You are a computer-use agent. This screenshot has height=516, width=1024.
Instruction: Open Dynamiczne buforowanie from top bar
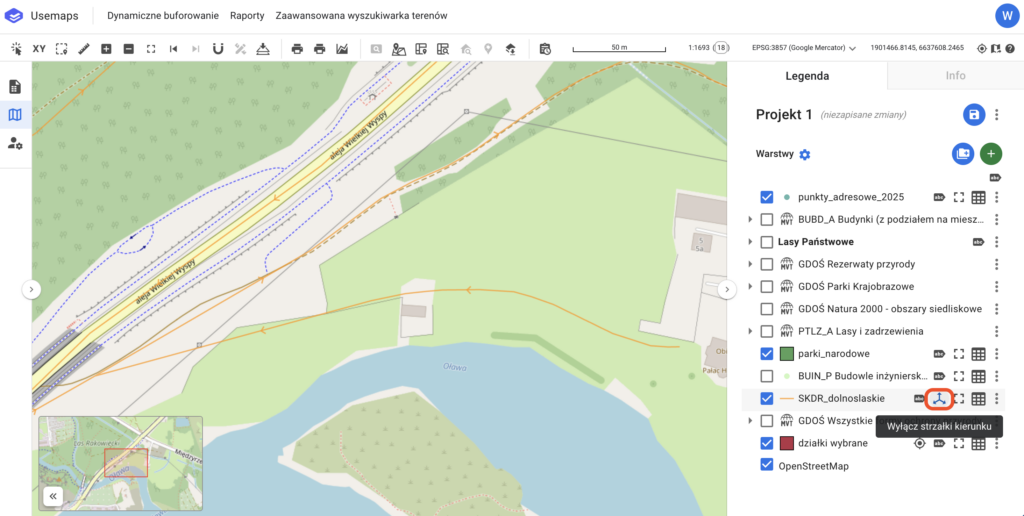tap(161, 17)
